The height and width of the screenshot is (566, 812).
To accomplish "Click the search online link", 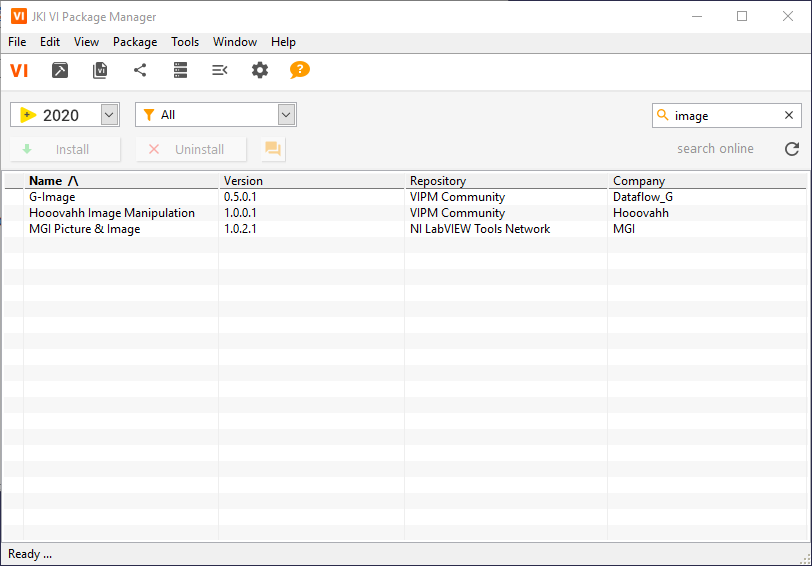I will click(x=715, y=149).
